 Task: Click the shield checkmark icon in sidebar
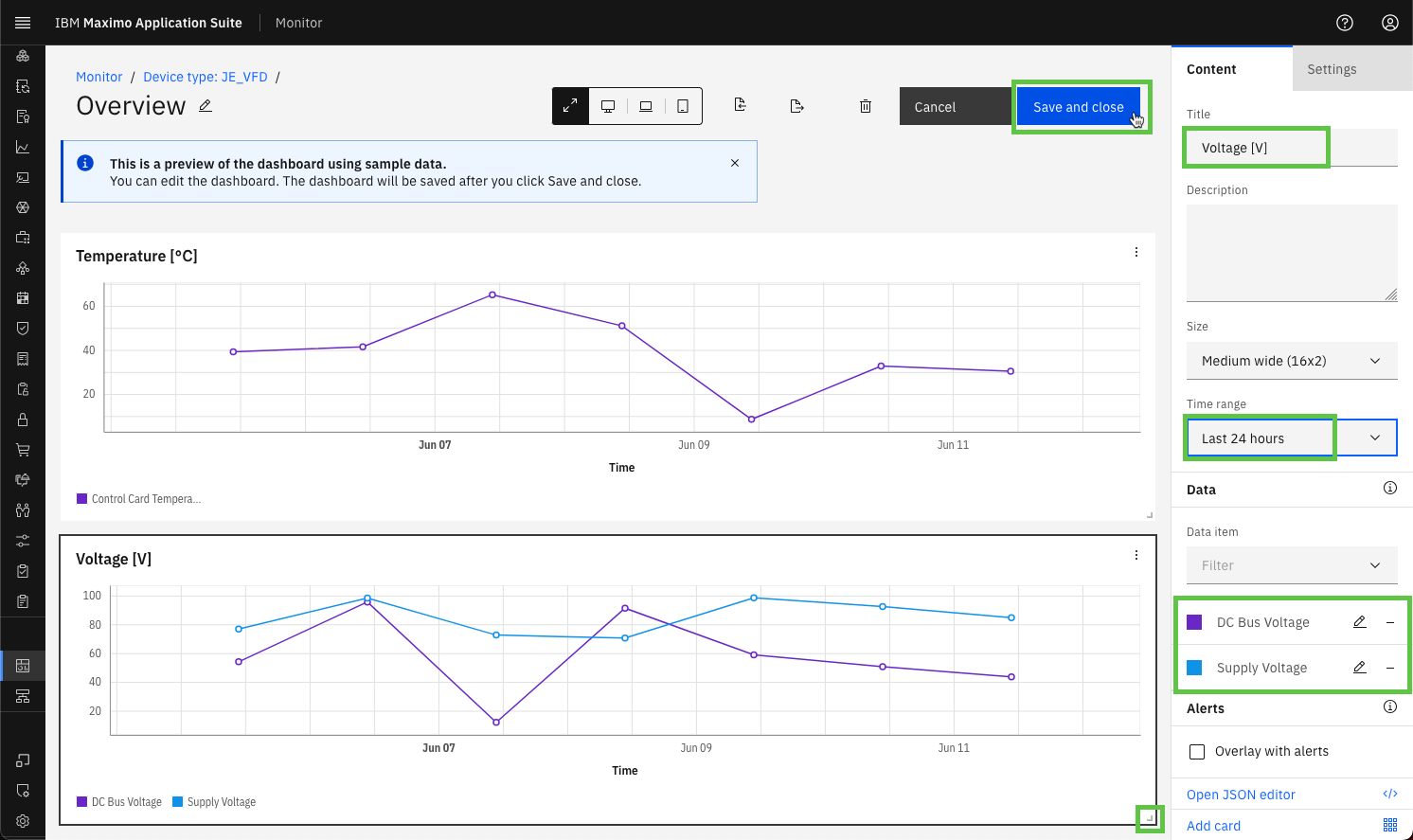tap(23, 329)
